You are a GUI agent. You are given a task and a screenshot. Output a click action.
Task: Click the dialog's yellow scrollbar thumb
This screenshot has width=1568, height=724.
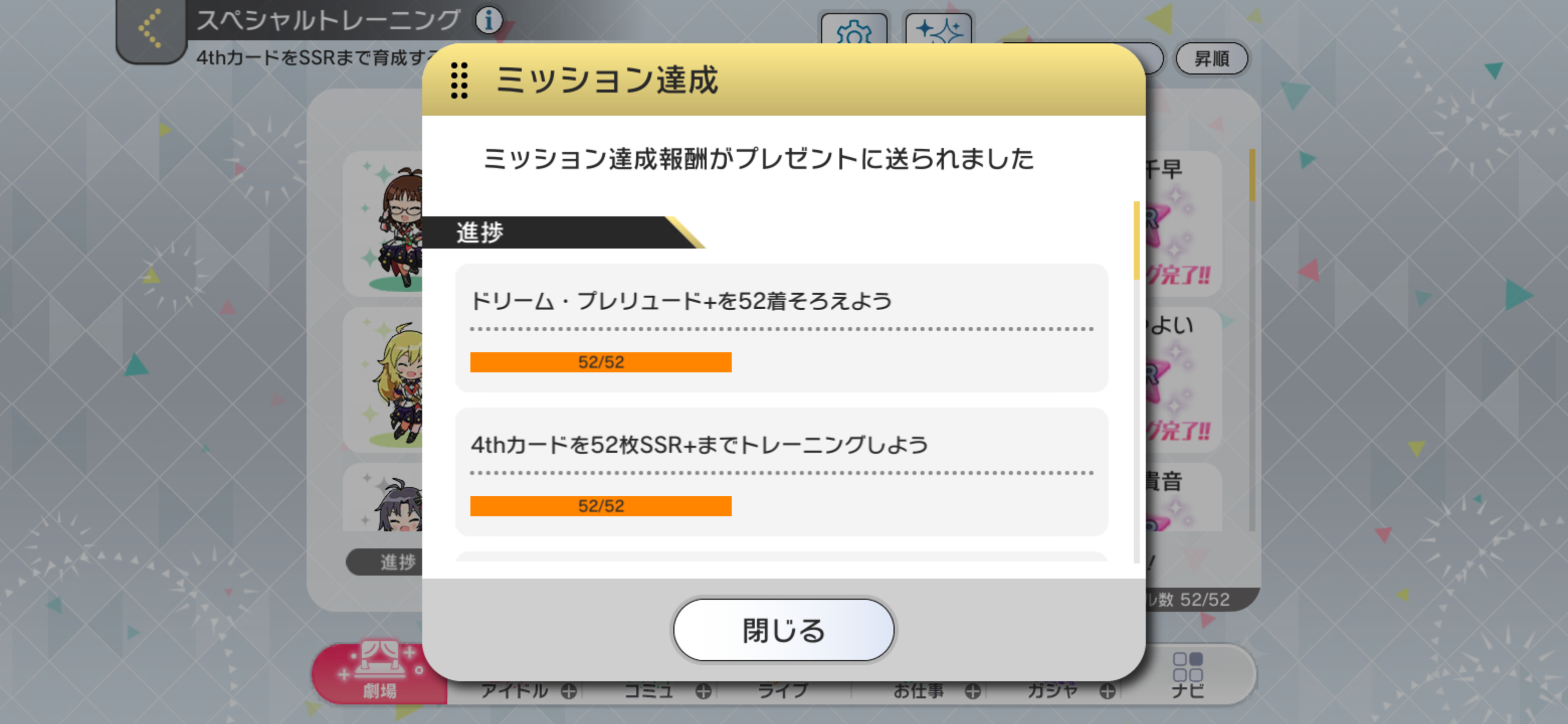[1136, 240]
